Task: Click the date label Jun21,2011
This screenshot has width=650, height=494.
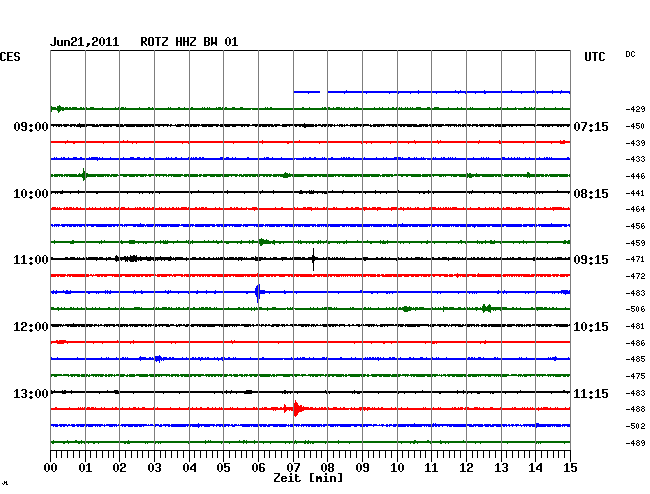Action: [84, 42]
